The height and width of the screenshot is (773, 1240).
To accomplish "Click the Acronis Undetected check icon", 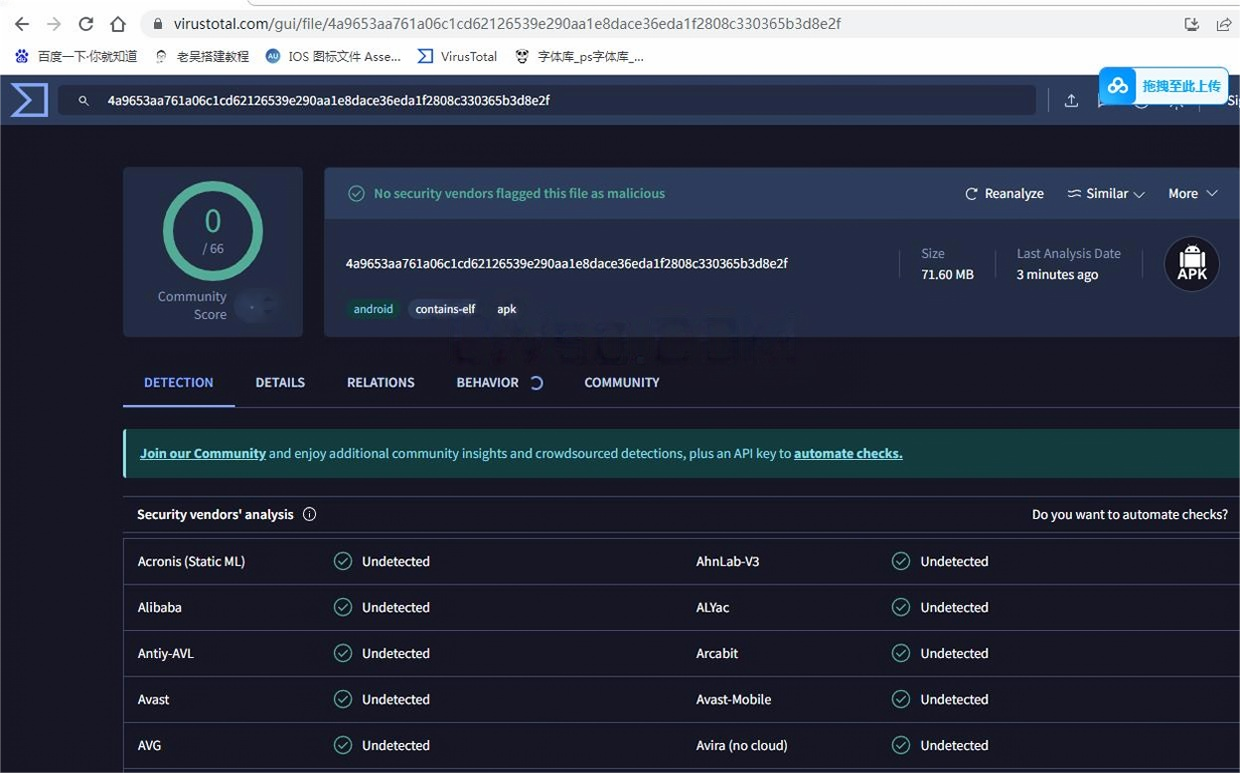I will coord(343,561).
